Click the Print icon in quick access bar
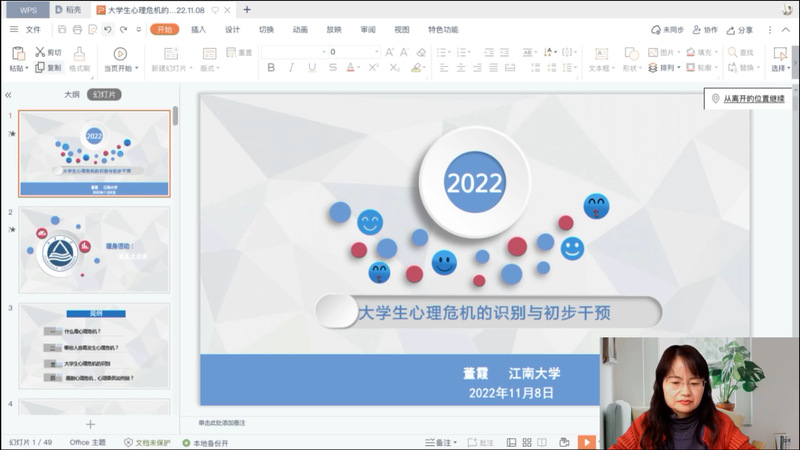800x450 pixels. click(77, 30)
